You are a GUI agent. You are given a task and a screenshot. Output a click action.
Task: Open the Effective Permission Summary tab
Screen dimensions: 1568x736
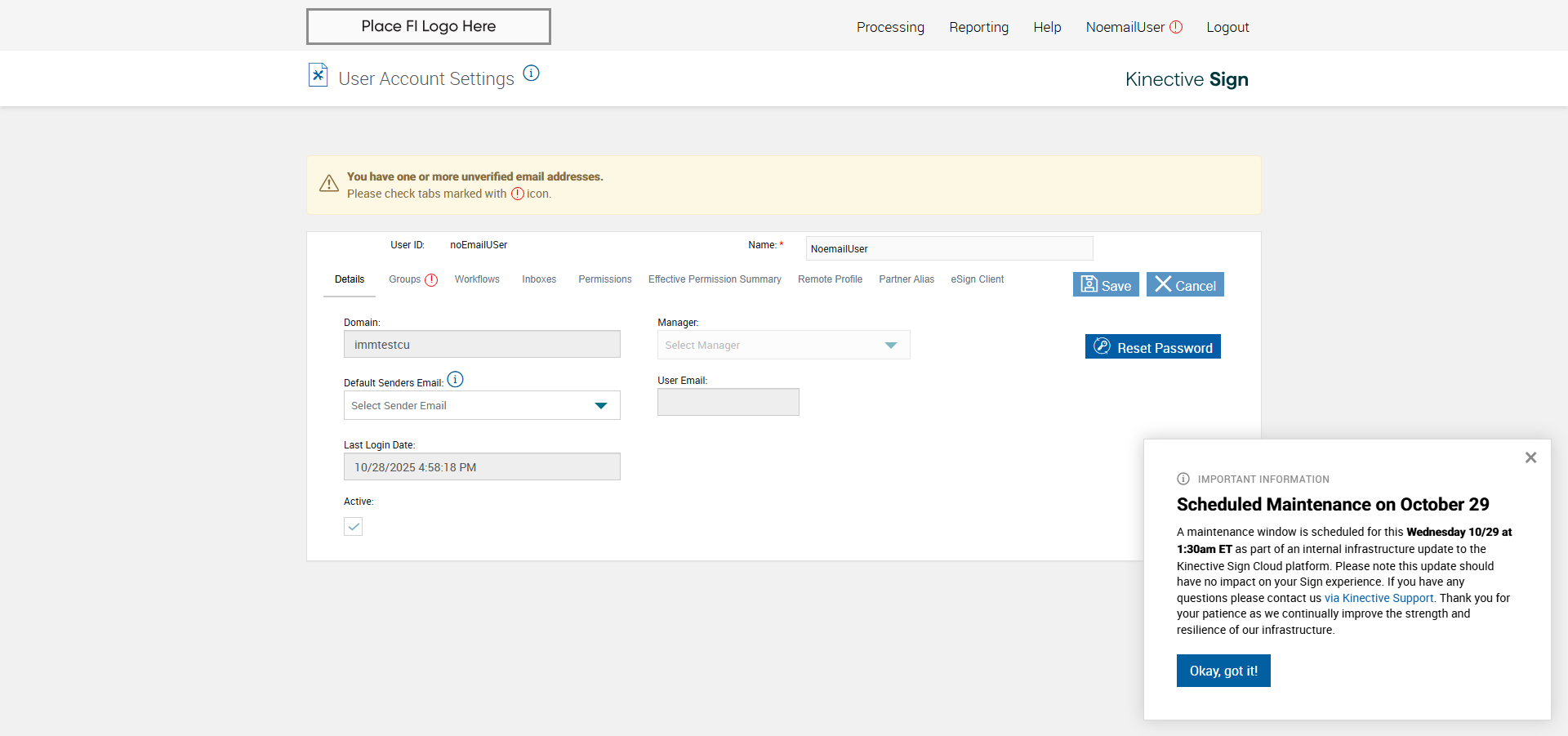(x=715, y=279)
